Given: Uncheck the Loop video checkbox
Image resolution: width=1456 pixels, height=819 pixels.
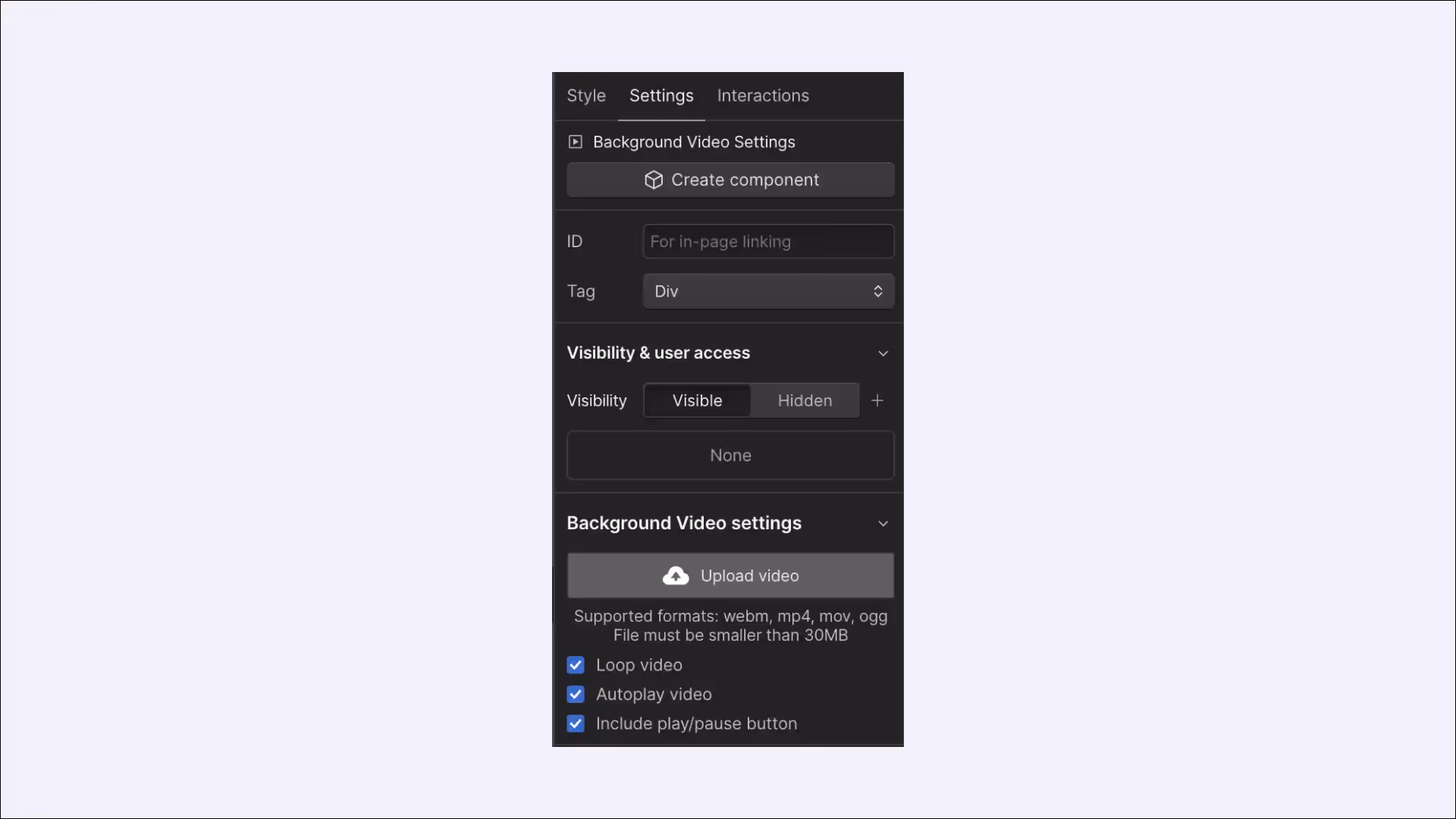Looking at the screenshot, I should pyautogui.click(x=576, y=665).
